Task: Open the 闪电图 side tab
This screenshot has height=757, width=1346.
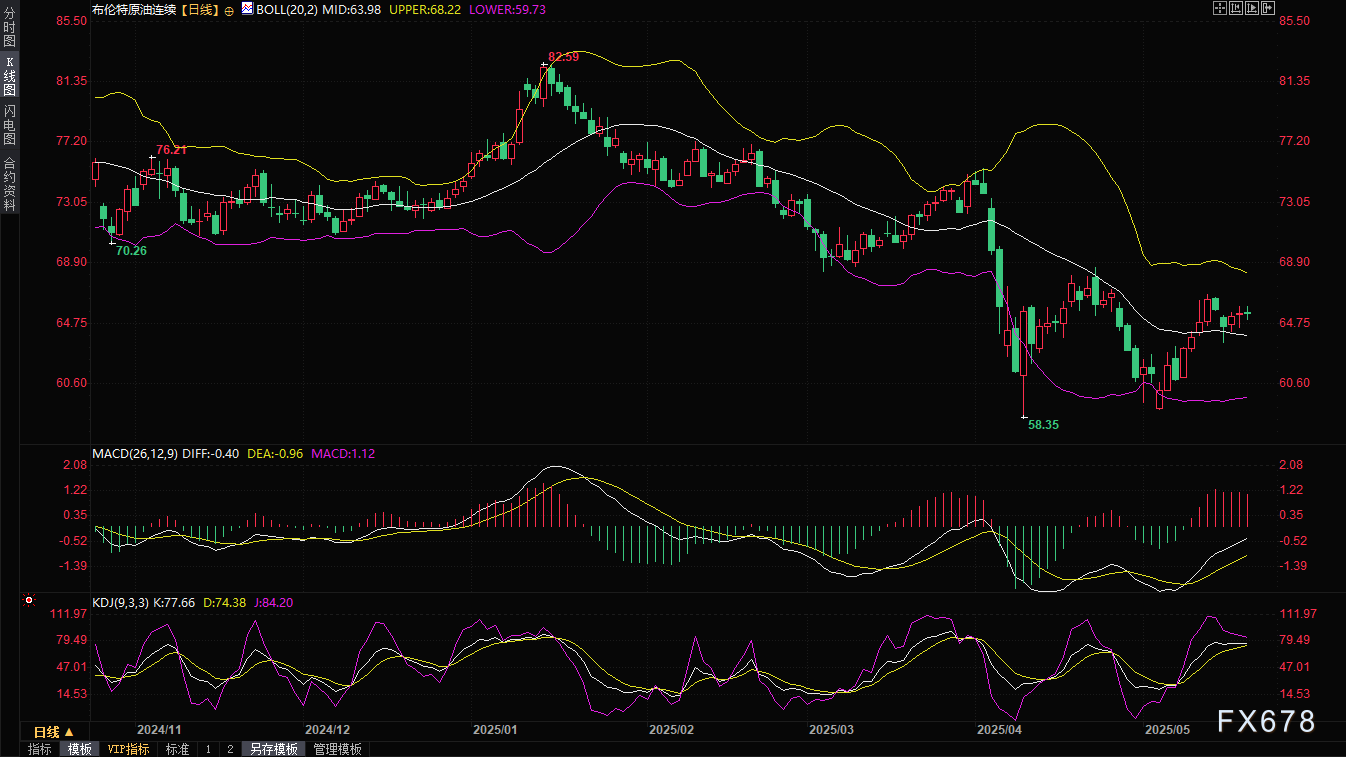Action: pos(9,124)
